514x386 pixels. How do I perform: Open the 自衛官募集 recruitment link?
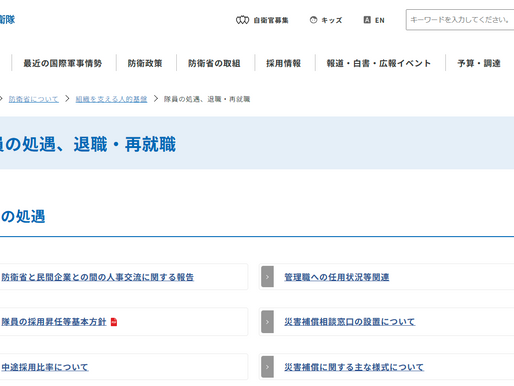(x=271, y=20)
